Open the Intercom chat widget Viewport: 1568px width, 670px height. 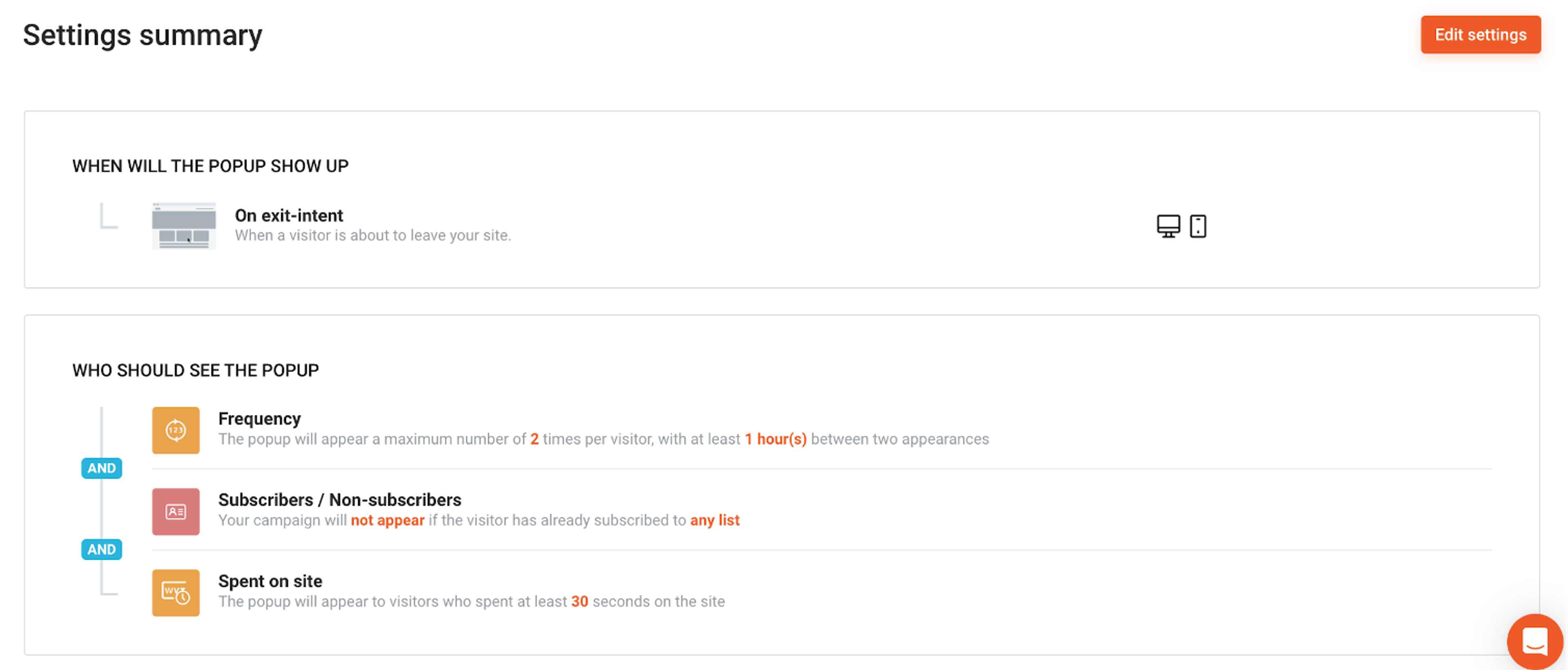(x=1535, y=641)
